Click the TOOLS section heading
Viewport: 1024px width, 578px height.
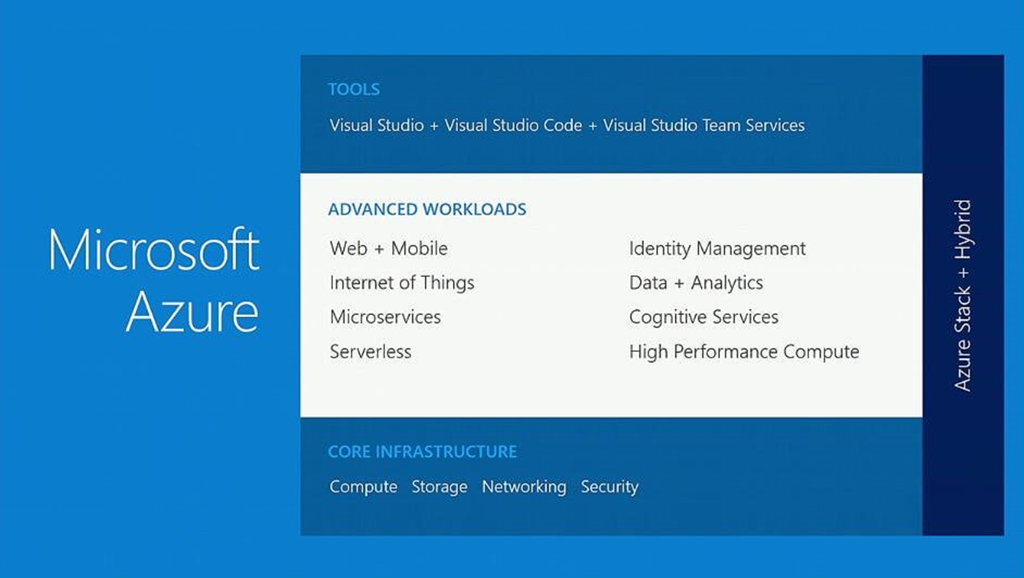pos(354,89)
